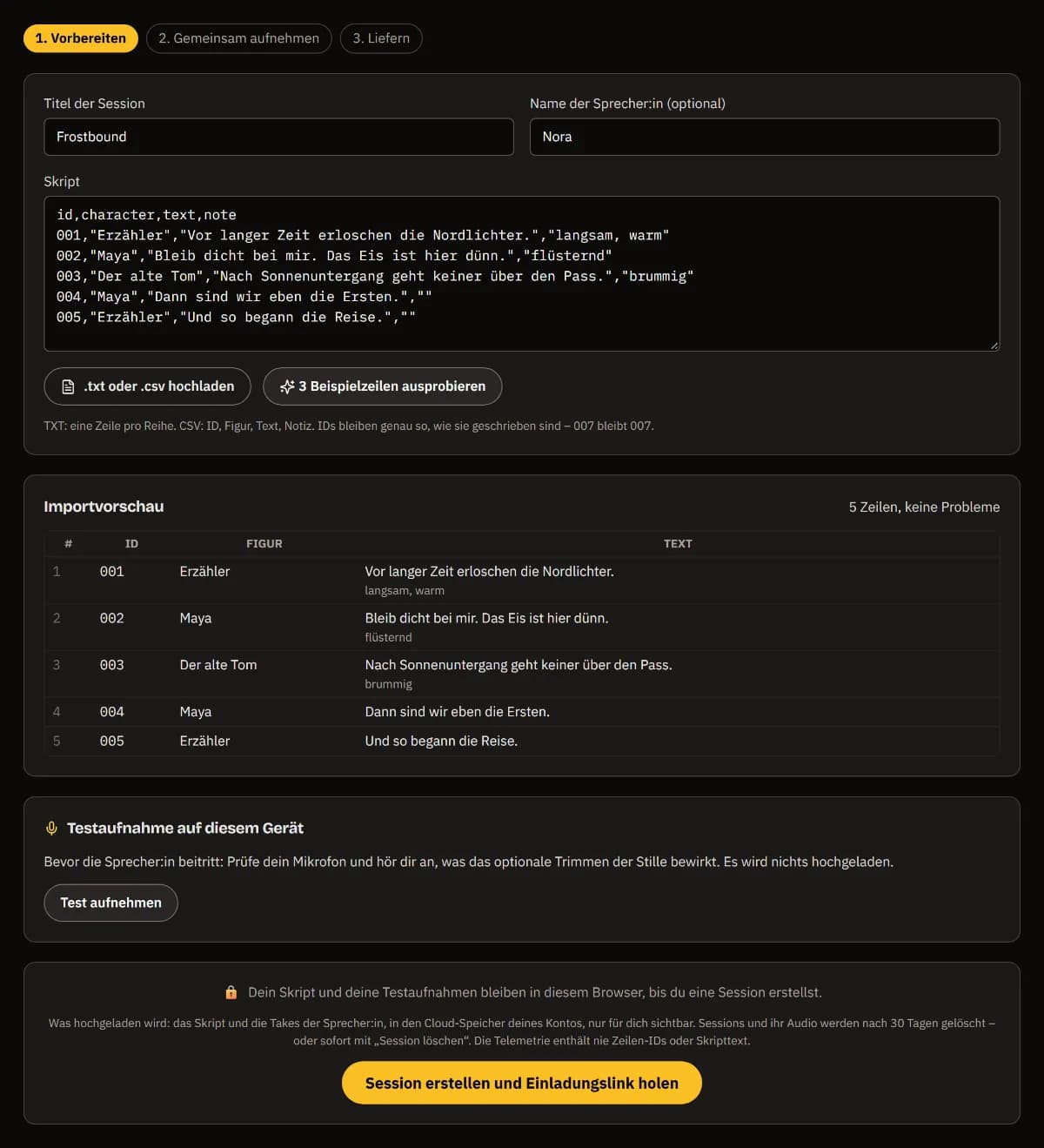Viewport: 1044px width, 1148px height.
Task: Click 'Der alte Tom' in Figur column
Action: pyautogui.click(x=218, y=665)
